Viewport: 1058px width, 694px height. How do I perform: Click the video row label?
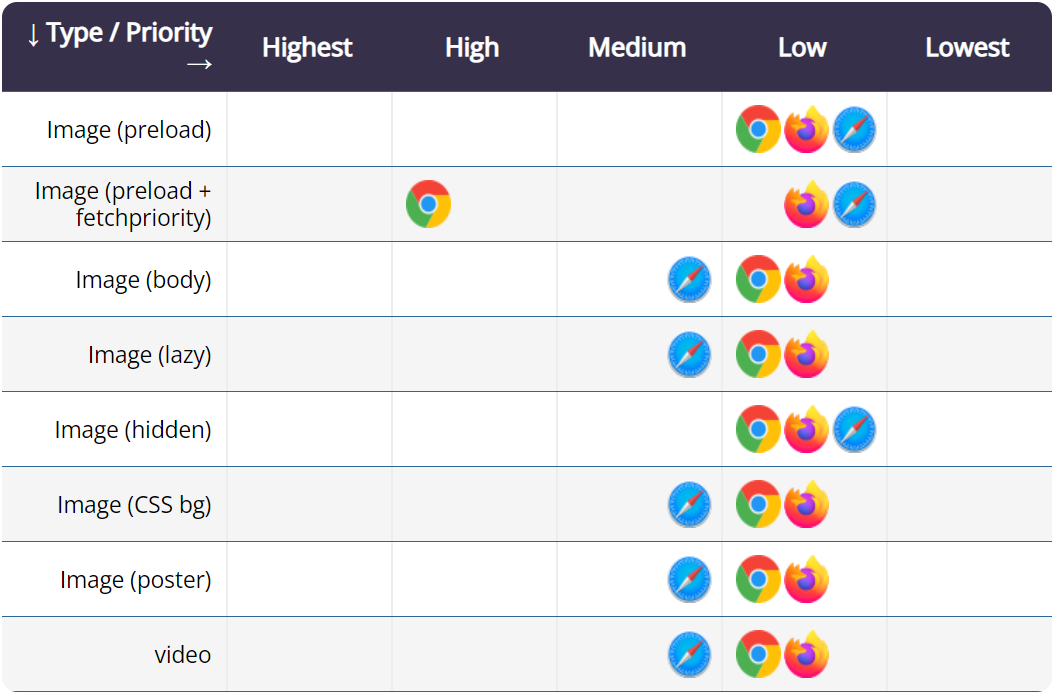(183, 655)
